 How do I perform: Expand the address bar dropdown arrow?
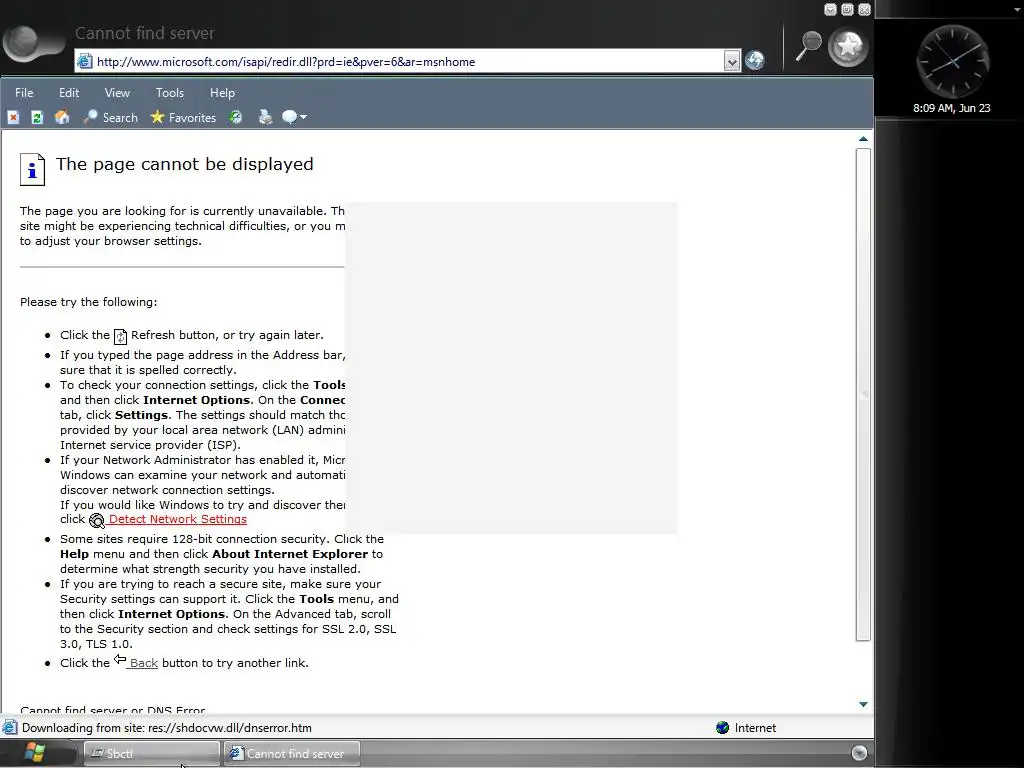732,62
